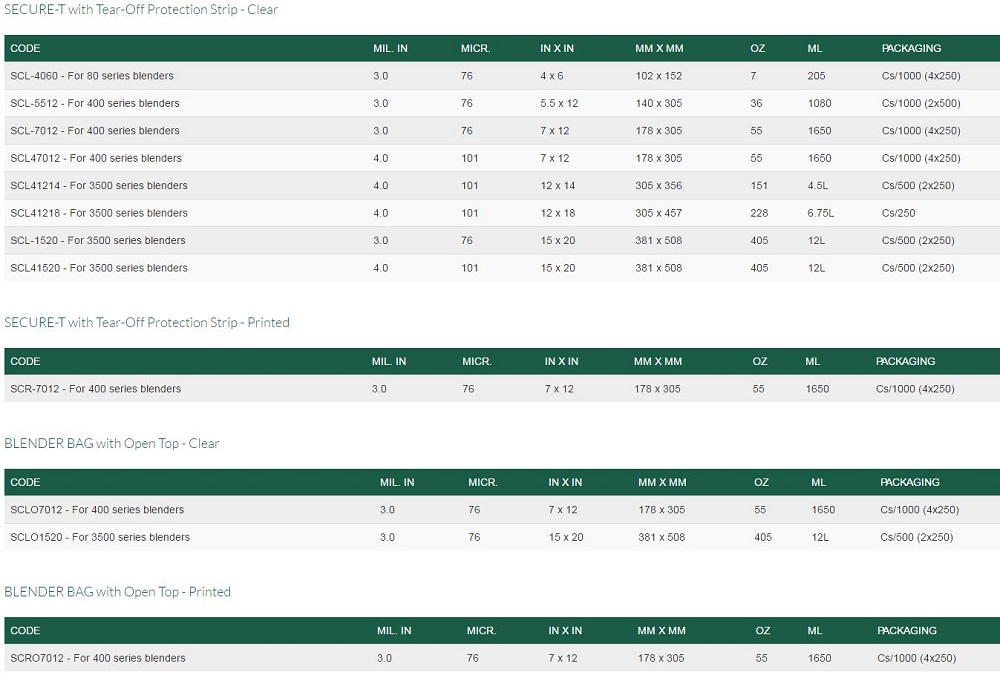The width and height of the screenshot is (1000, 675).
Task: Select "SCL-4060 - For 80 series blenders" code
Action: (x=92, y=76)
